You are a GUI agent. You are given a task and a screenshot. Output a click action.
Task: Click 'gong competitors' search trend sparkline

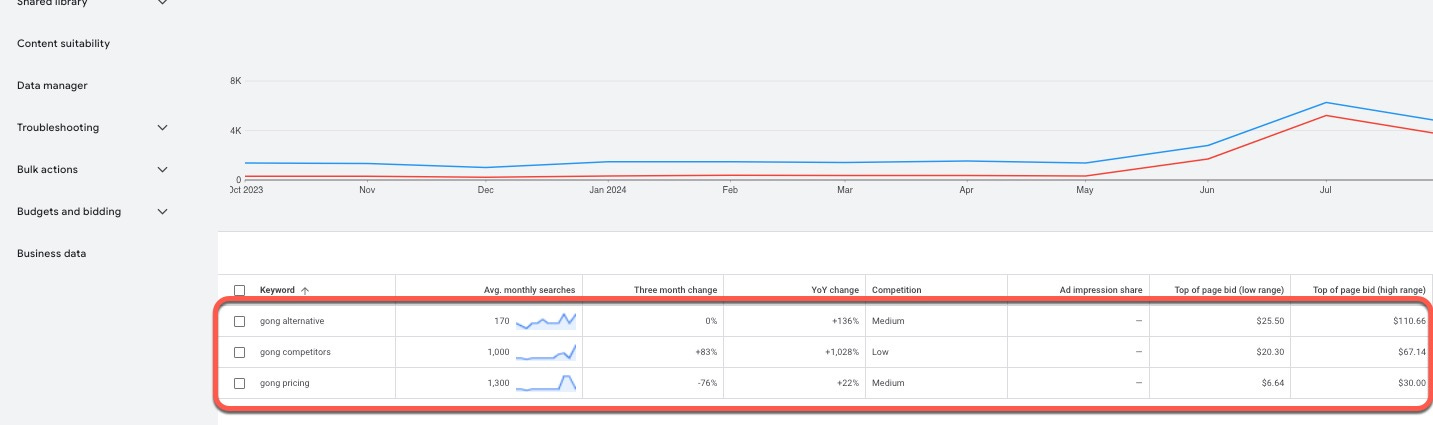pos(546,352)
